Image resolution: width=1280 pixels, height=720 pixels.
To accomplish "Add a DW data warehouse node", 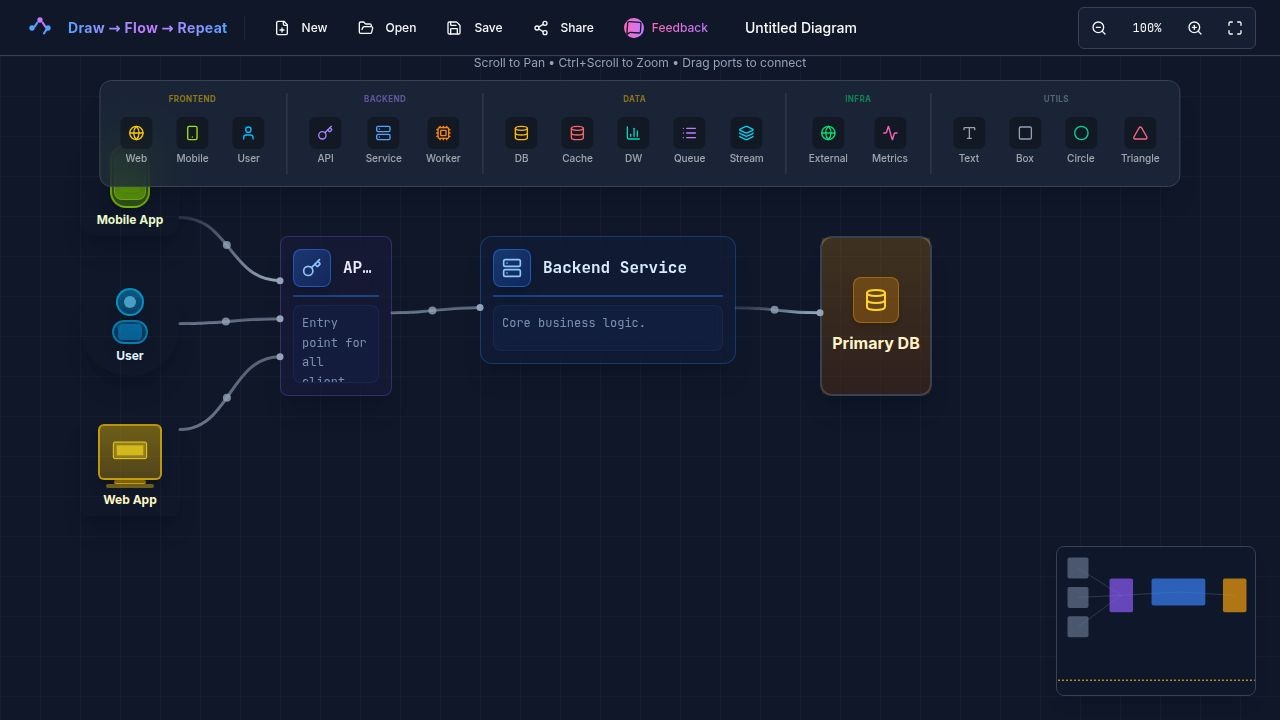I will 633,141.
